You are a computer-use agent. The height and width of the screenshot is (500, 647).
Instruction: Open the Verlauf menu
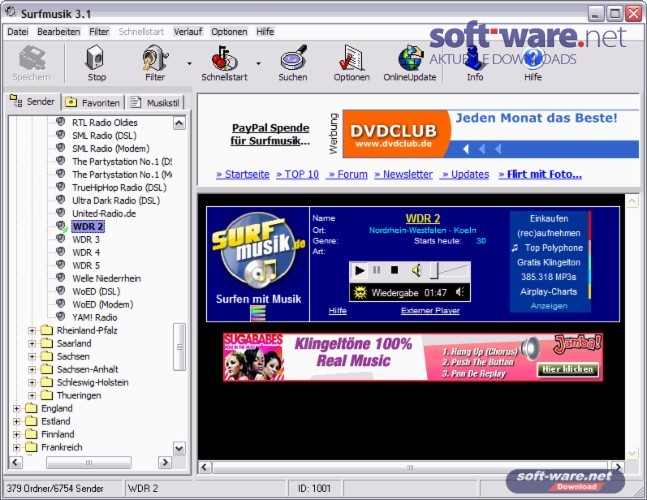[188, 32]
